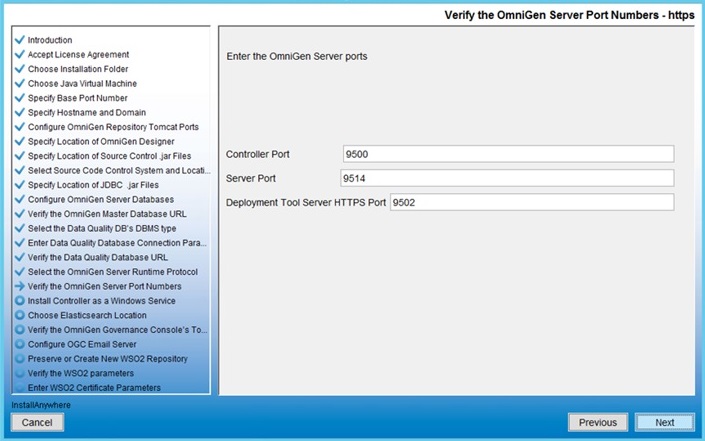
Task: Click arrow icon beside Verify OmniGen Server Port Numbers
Action: point(20,286)
